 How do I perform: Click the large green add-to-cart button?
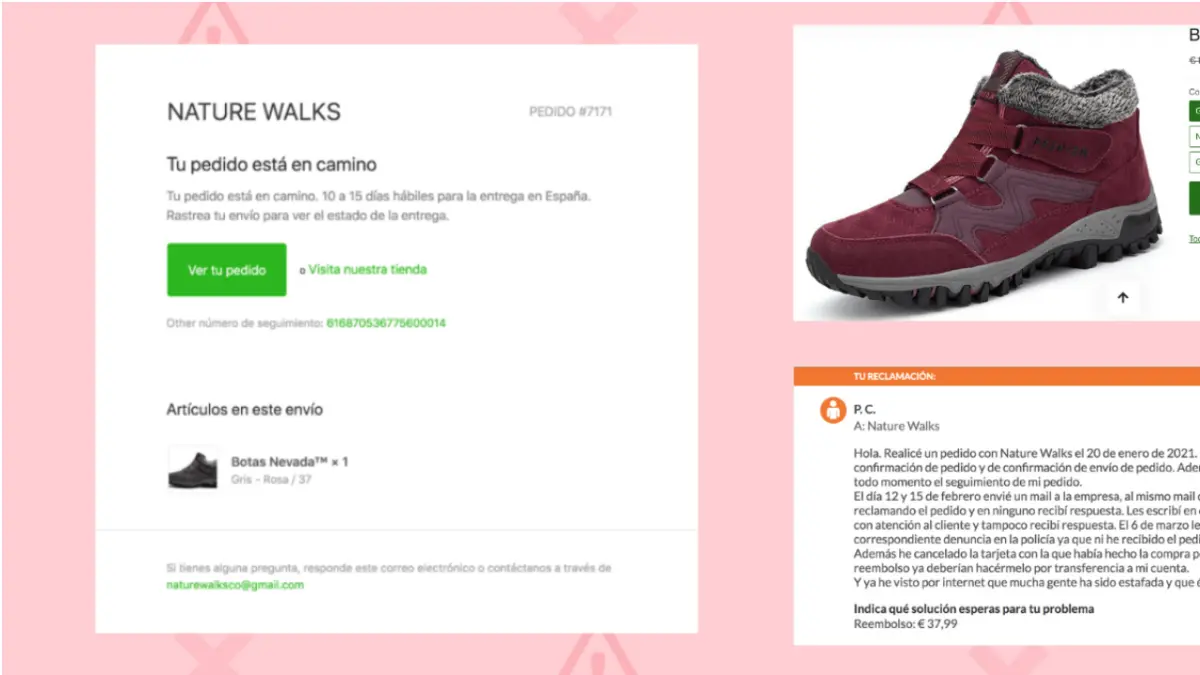pos(1194,198)
